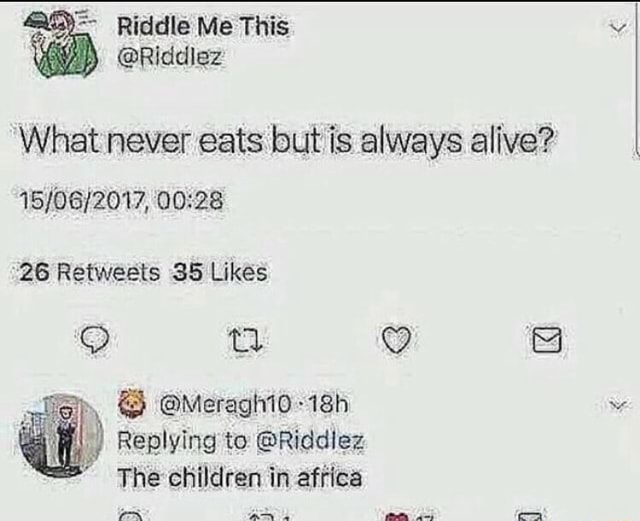Open the Riddle Me This profile picture
The height and width of the screenshot is (521, 640).
62,47
